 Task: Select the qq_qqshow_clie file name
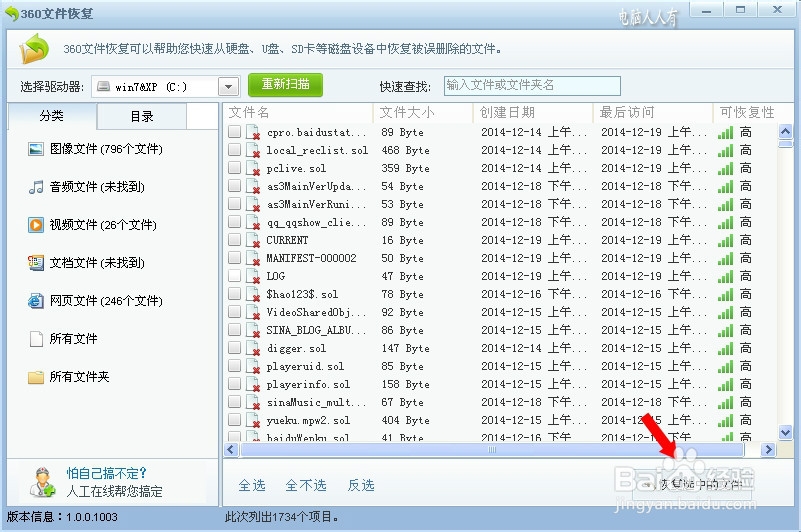(x=316, y=222)
